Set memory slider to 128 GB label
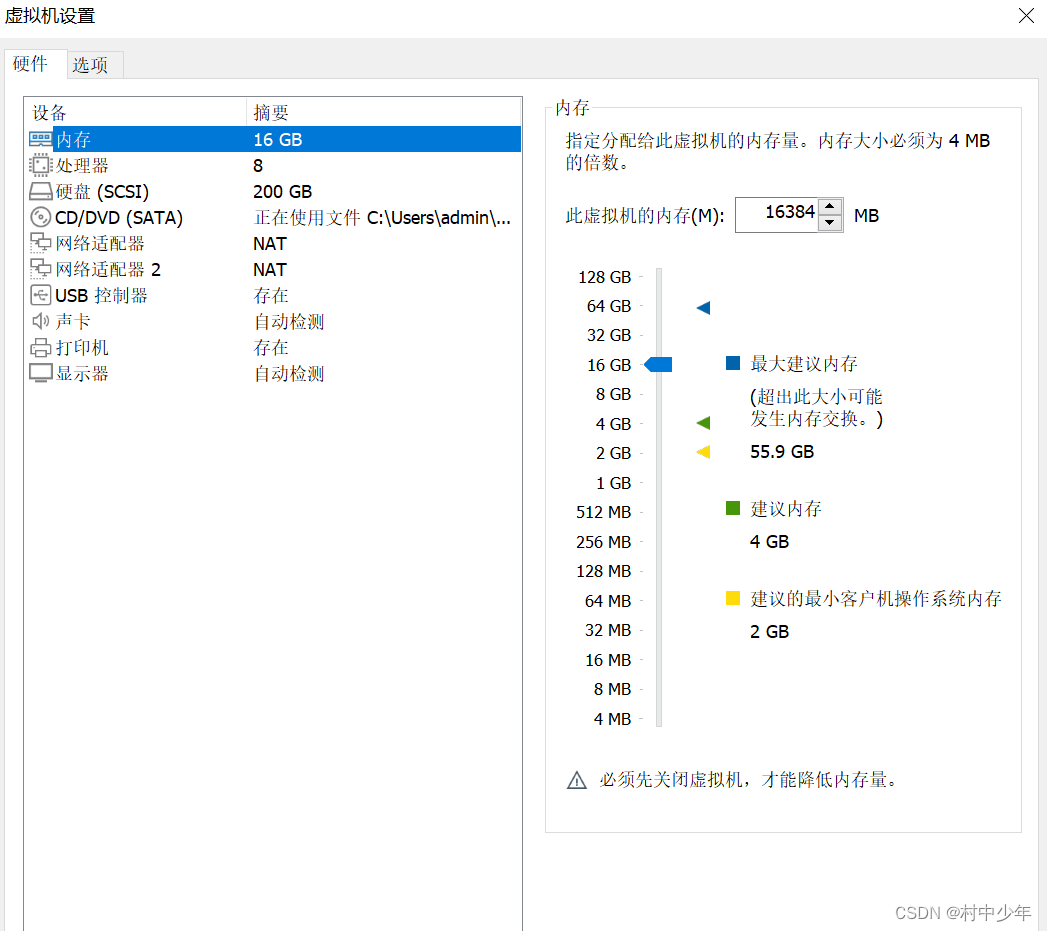 point(604,277)
